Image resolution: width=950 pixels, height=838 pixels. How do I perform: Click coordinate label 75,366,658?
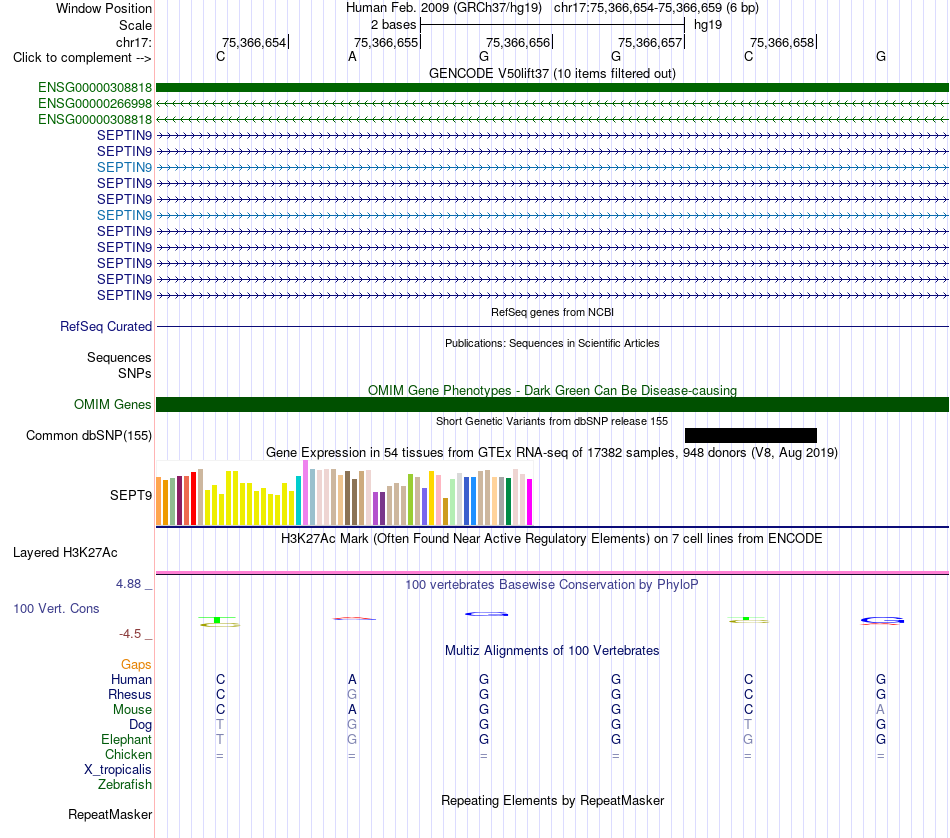[x=782, y=42]
